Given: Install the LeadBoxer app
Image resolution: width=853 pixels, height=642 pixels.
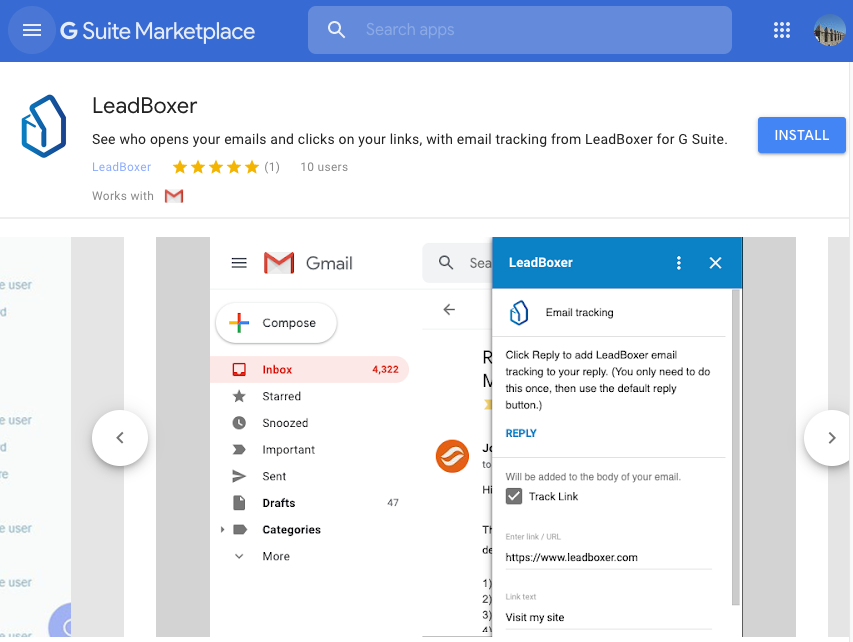Looking at the screenshot, I should (x=801, y=135).
